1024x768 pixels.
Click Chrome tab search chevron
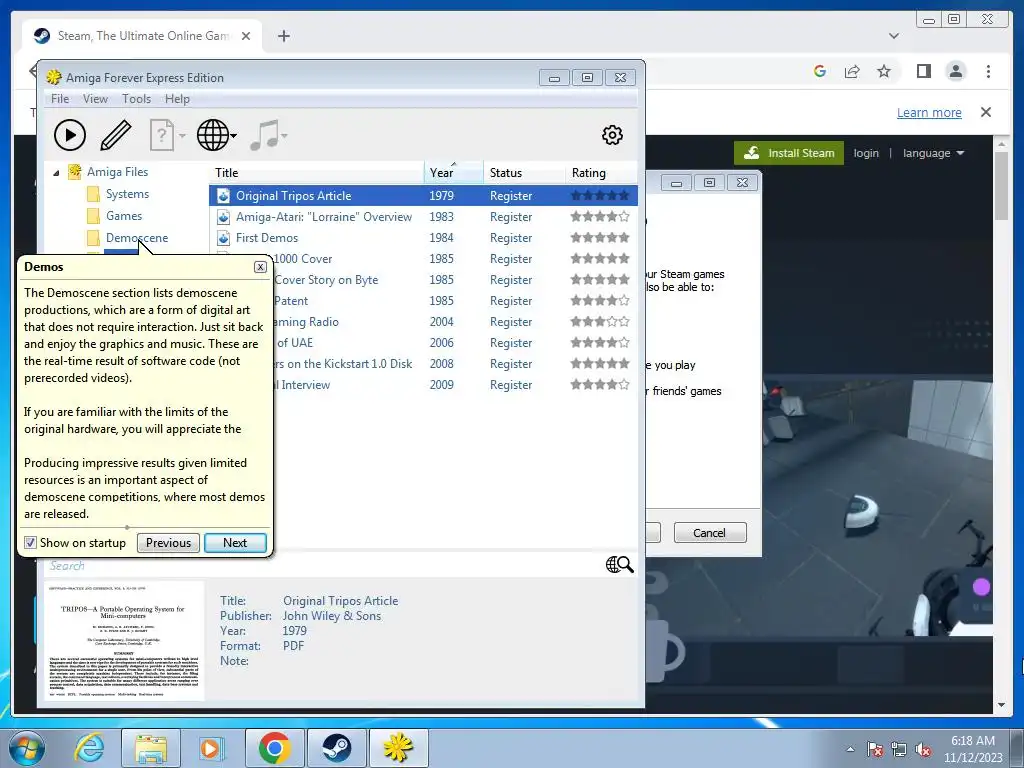(x=893, y=36)
